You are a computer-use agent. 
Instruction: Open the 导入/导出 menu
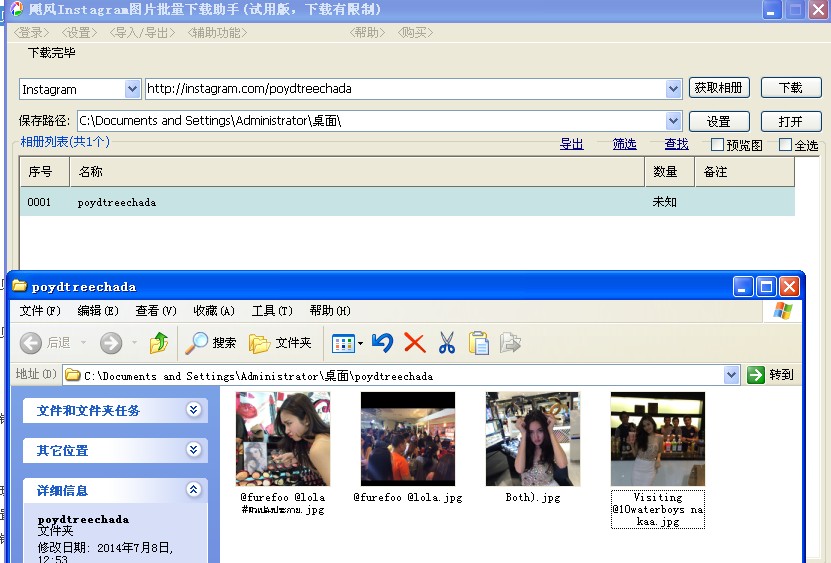143,33
